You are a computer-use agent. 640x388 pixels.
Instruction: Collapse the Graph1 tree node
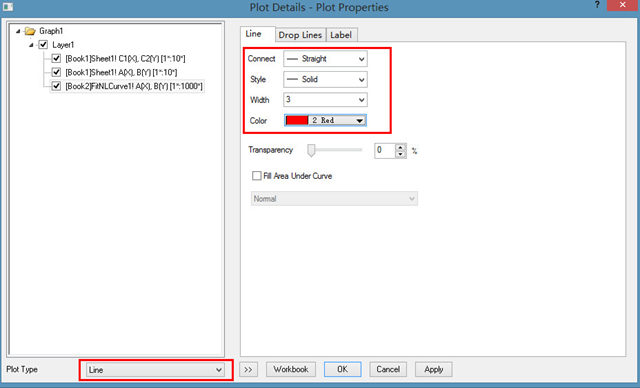18,31
